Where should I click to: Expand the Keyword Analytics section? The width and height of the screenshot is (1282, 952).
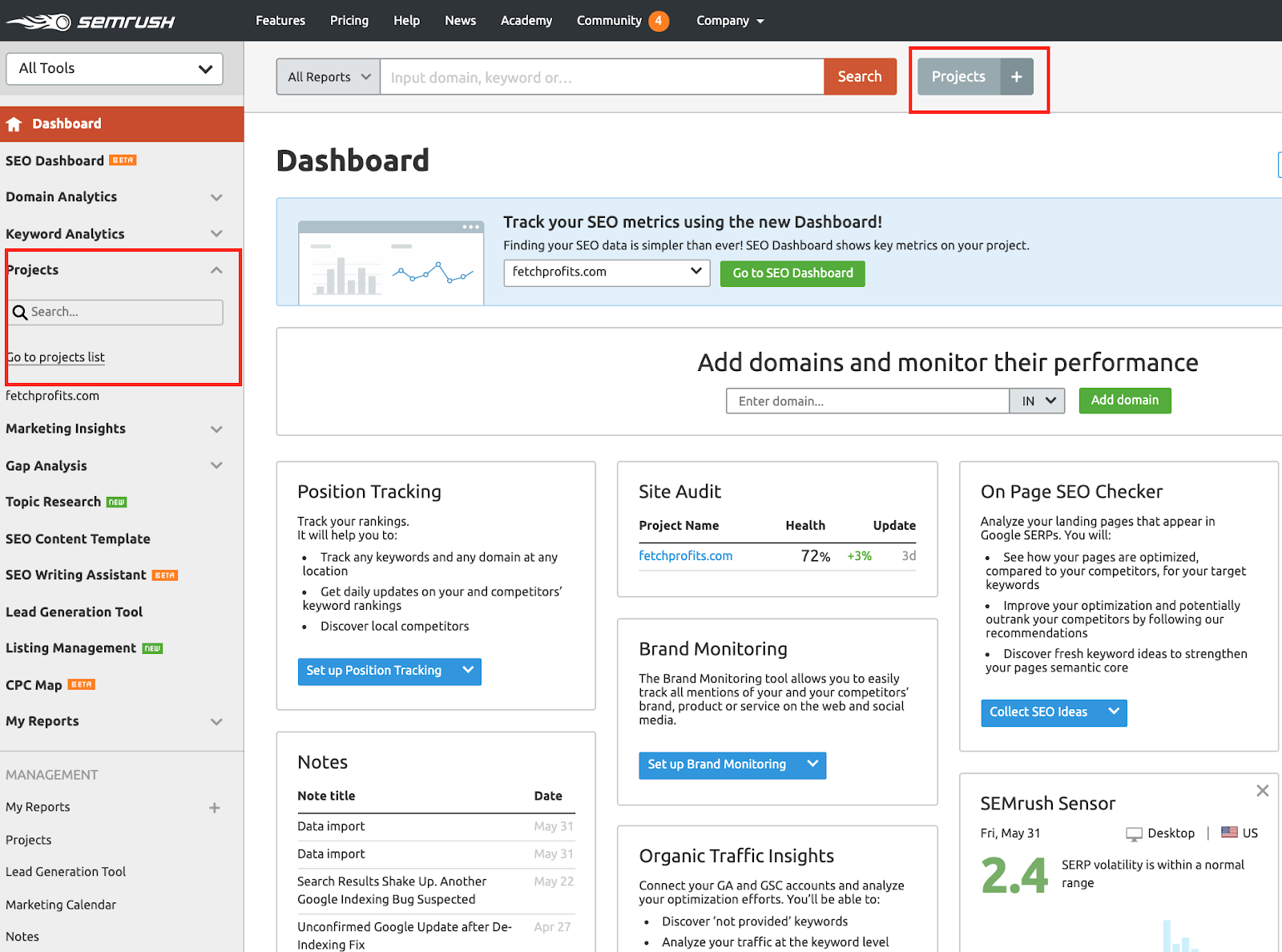[x=216, y=234]
